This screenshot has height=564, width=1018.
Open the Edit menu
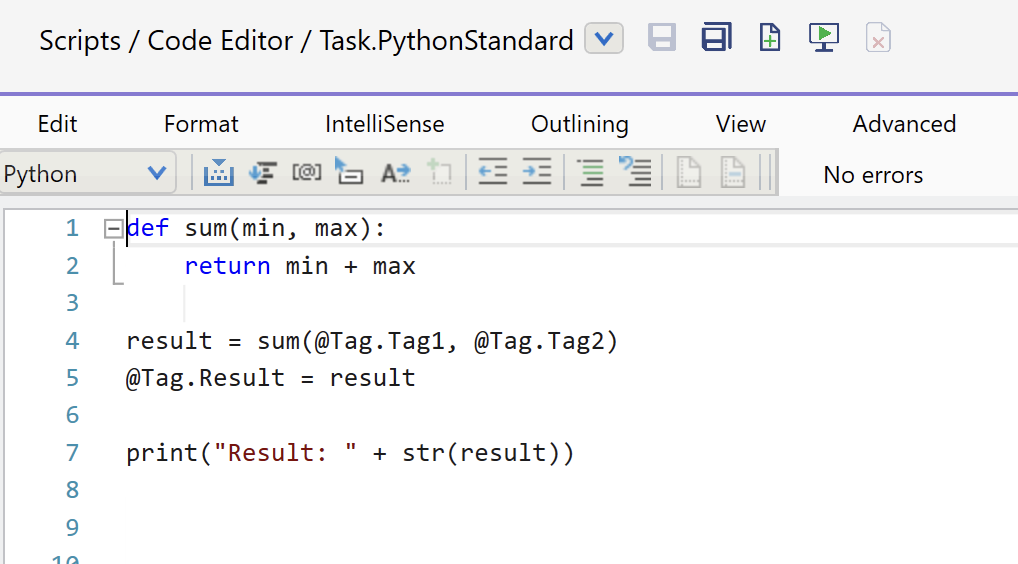pos(57,124)
